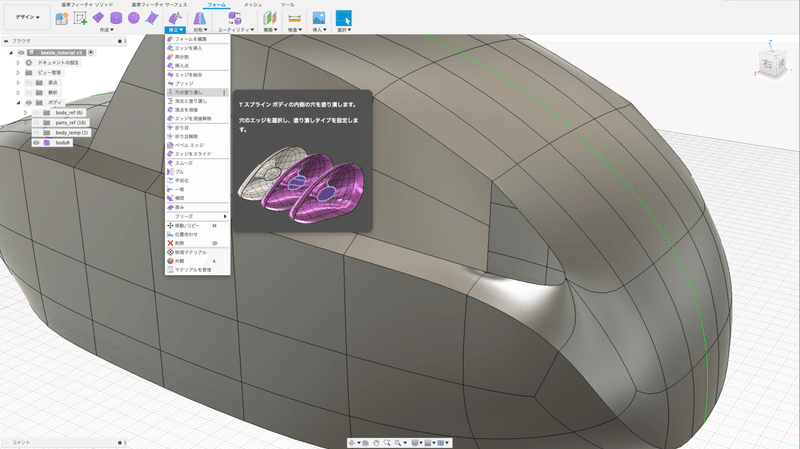Toggle visibility eye of beetle_tutorial v5

coord(21,53)
